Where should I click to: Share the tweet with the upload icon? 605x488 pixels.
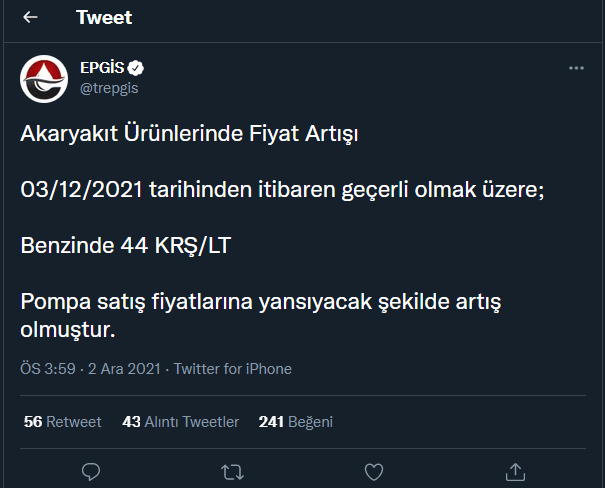515,470
